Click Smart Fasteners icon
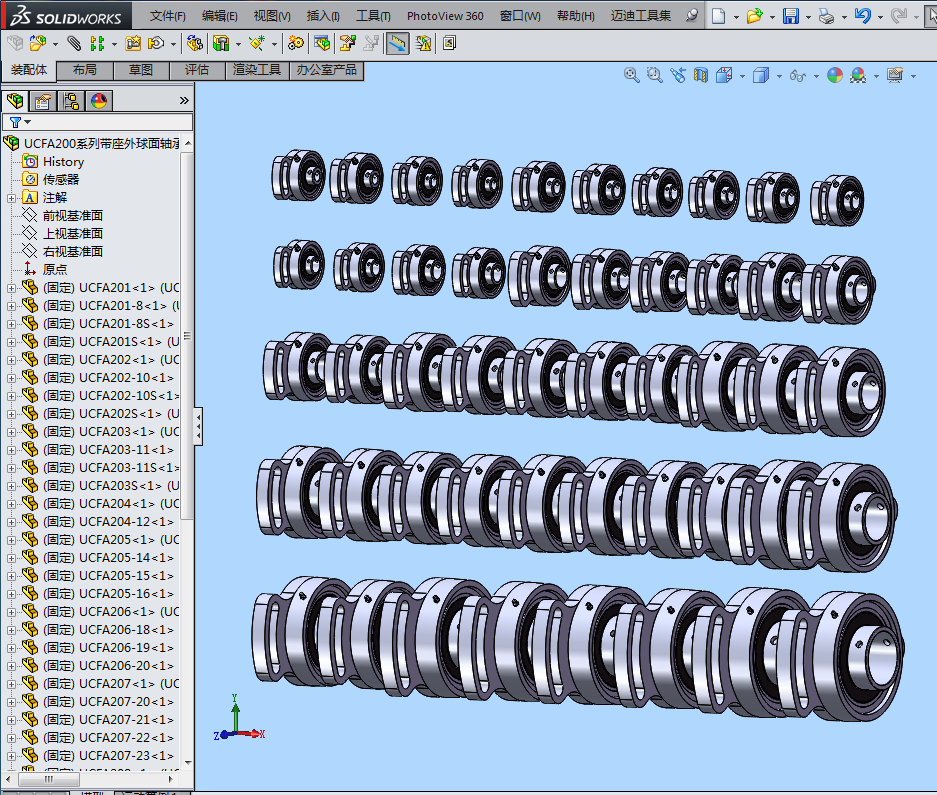This screenshot has height=795, width=937. pyautogui.click(x=133, y=43)
